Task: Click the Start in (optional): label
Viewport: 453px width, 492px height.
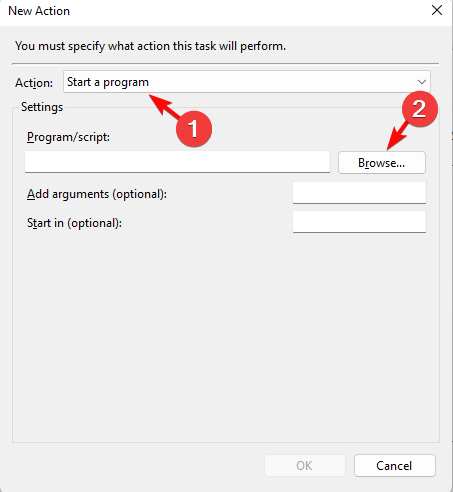Action: 74,223
